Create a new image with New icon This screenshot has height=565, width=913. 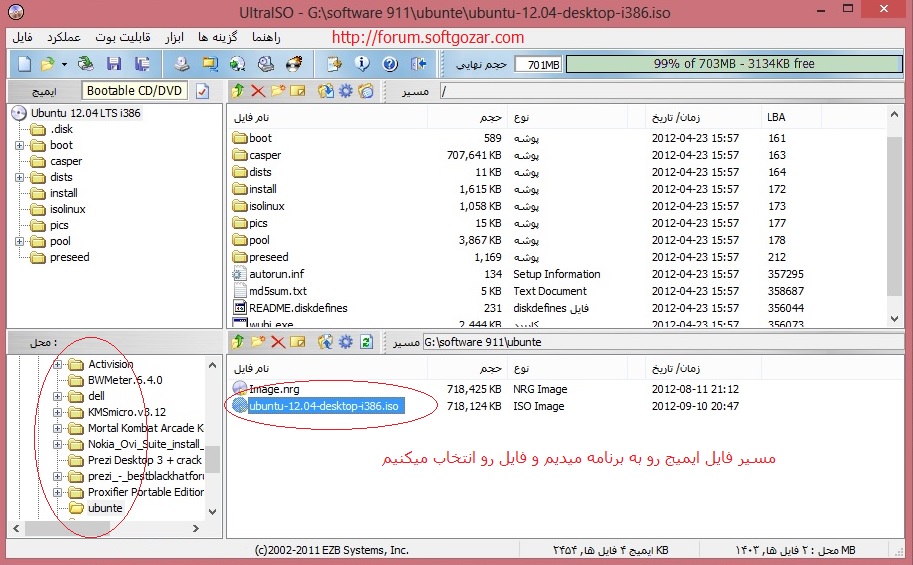click(24, 63)
